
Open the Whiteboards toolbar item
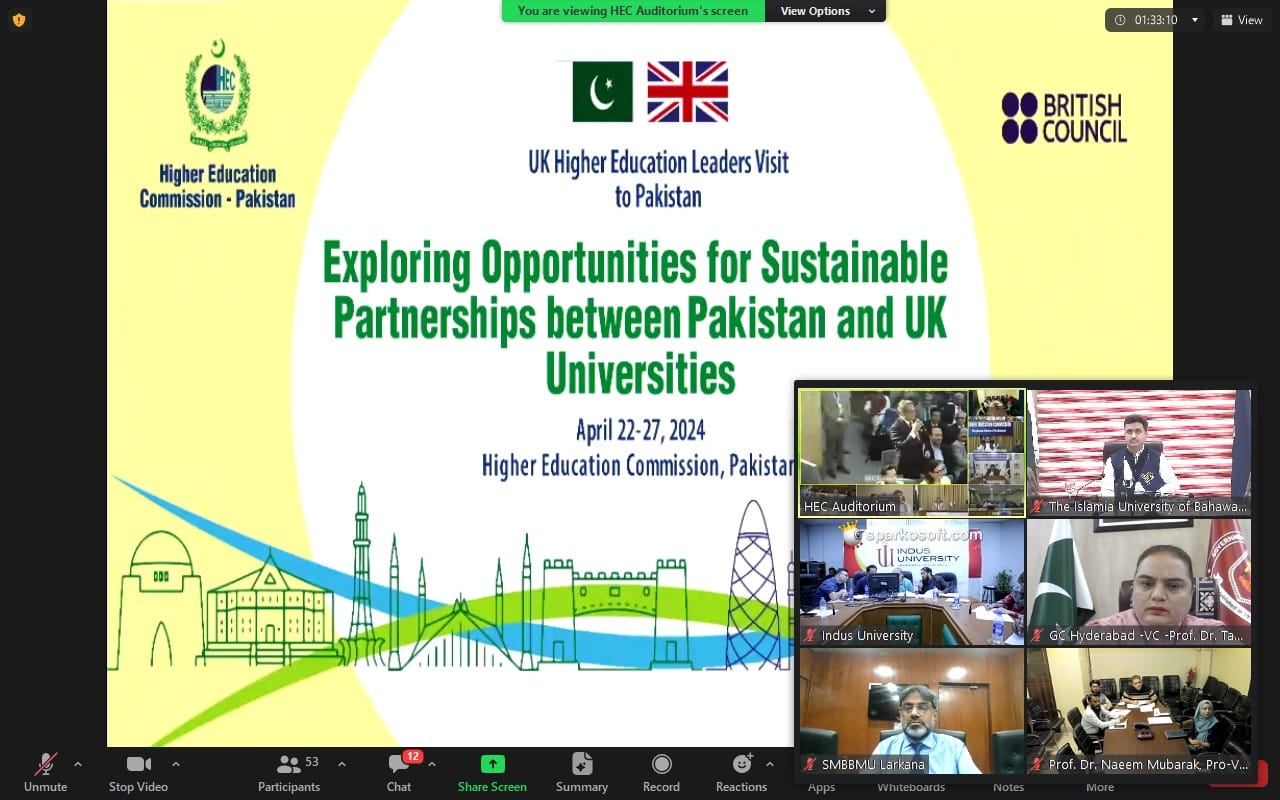[x=911, y=787]
